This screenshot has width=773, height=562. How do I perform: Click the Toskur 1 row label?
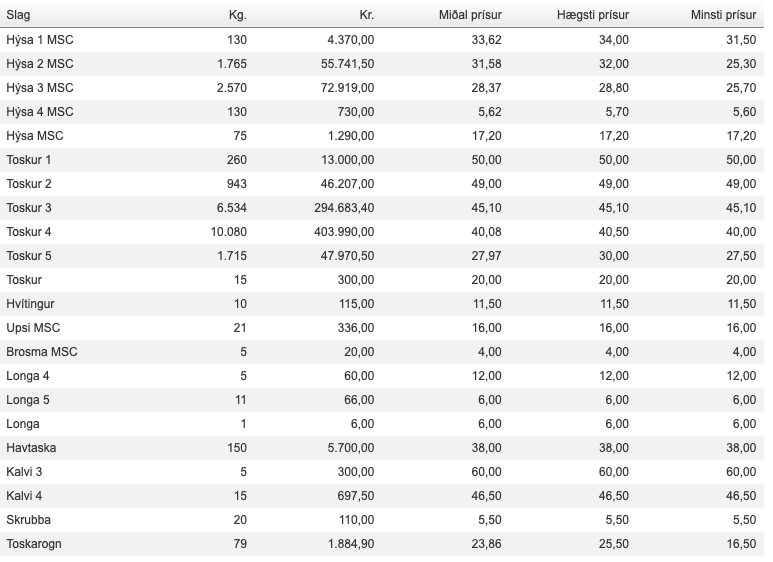pyautogui.click(x=29, y=160)
